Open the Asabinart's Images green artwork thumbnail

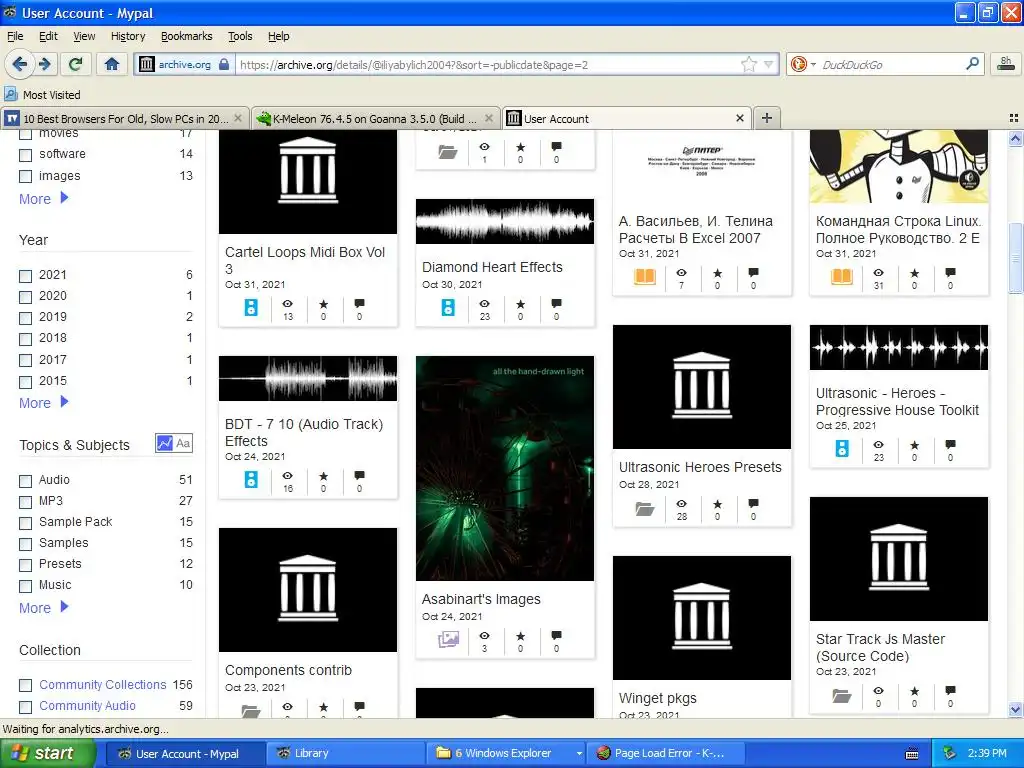(505, 468)
